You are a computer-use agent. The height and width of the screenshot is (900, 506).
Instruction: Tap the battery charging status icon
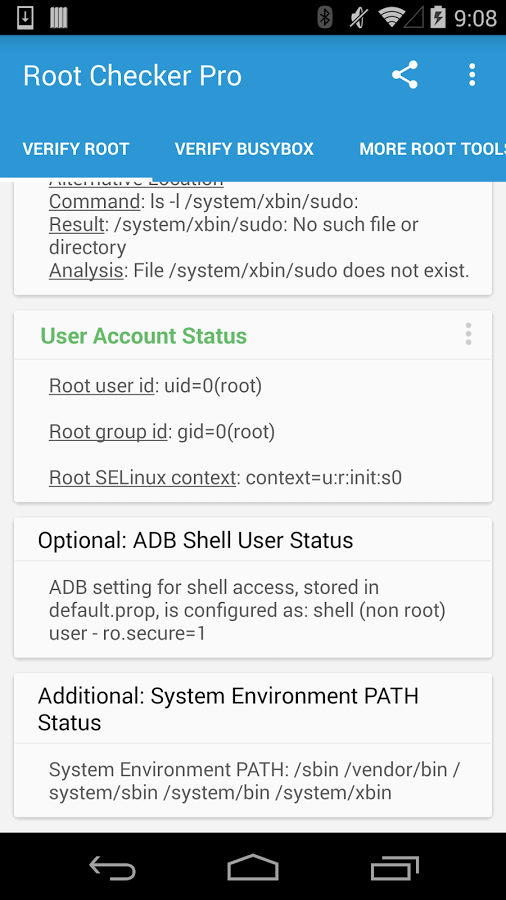tap(438, 18)
